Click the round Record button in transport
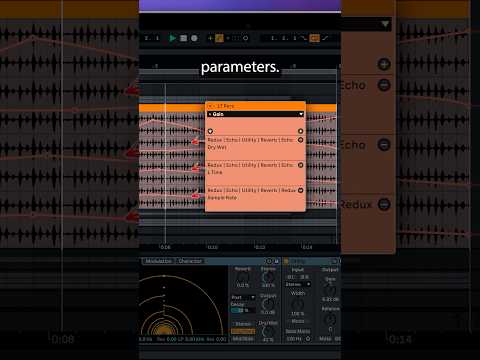The image size is (480, 360). pos(194,38)
